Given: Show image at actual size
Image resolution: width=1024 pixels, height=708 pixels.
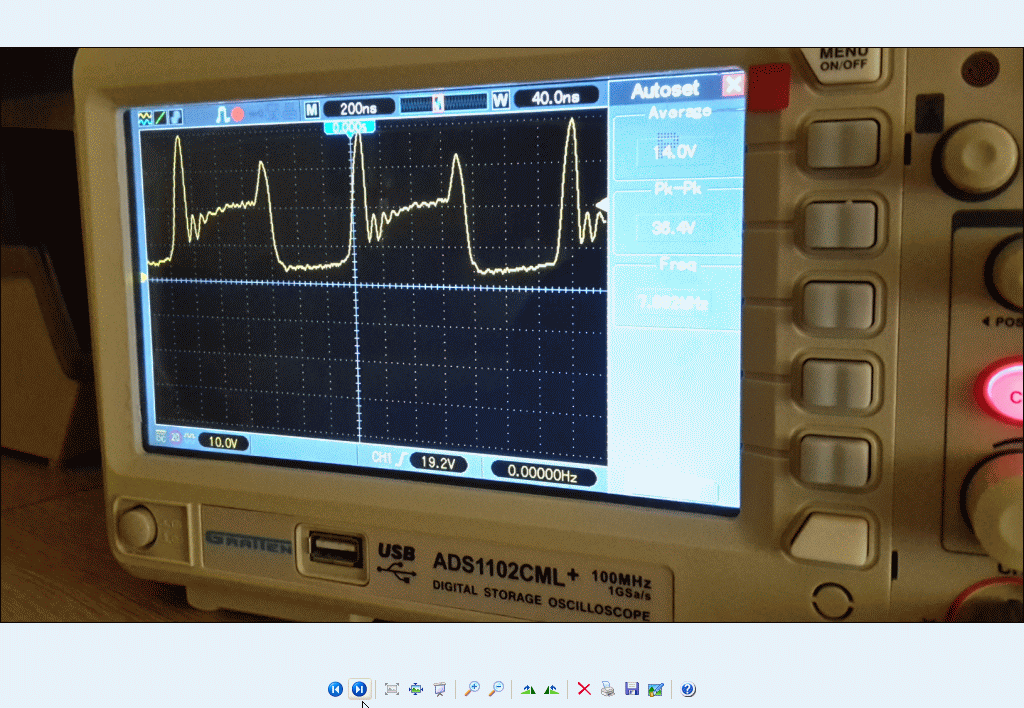Looking at the screenshot, I should coord(416,689).
